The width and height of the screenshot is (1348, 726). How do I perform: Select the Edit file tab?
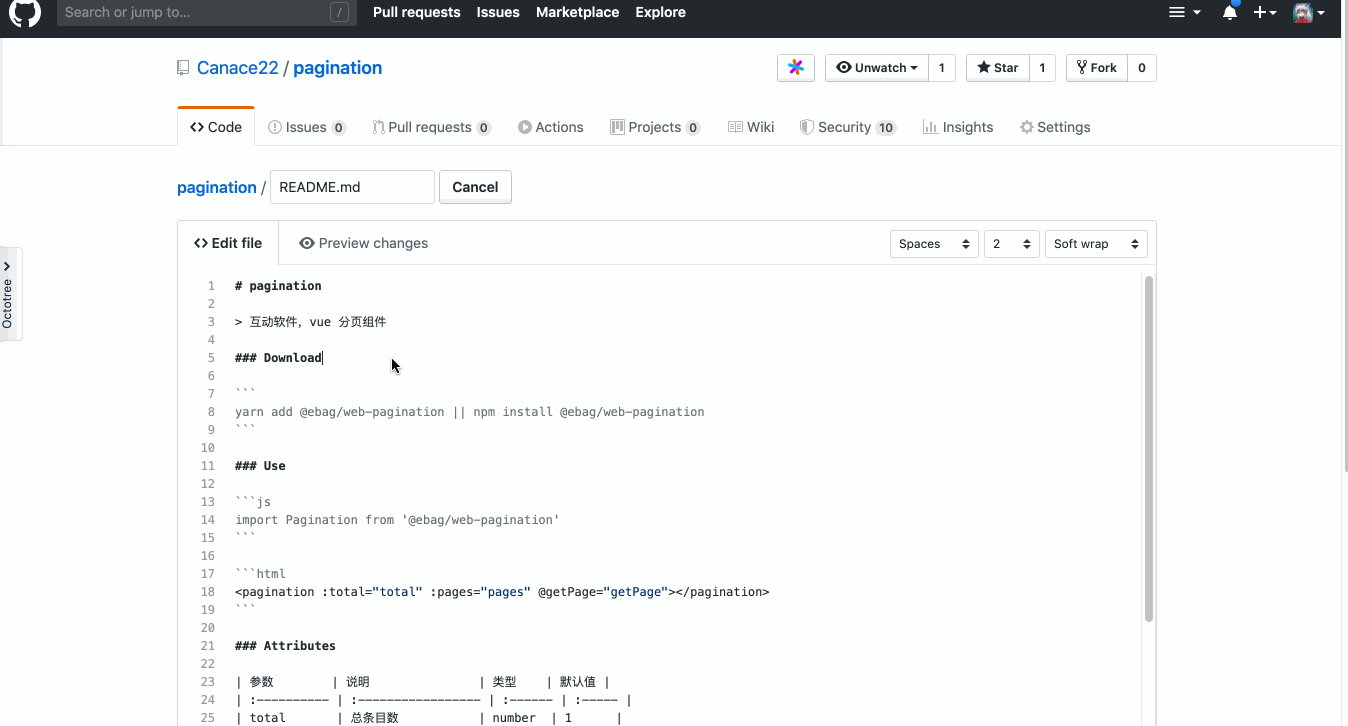click(228, 243)
